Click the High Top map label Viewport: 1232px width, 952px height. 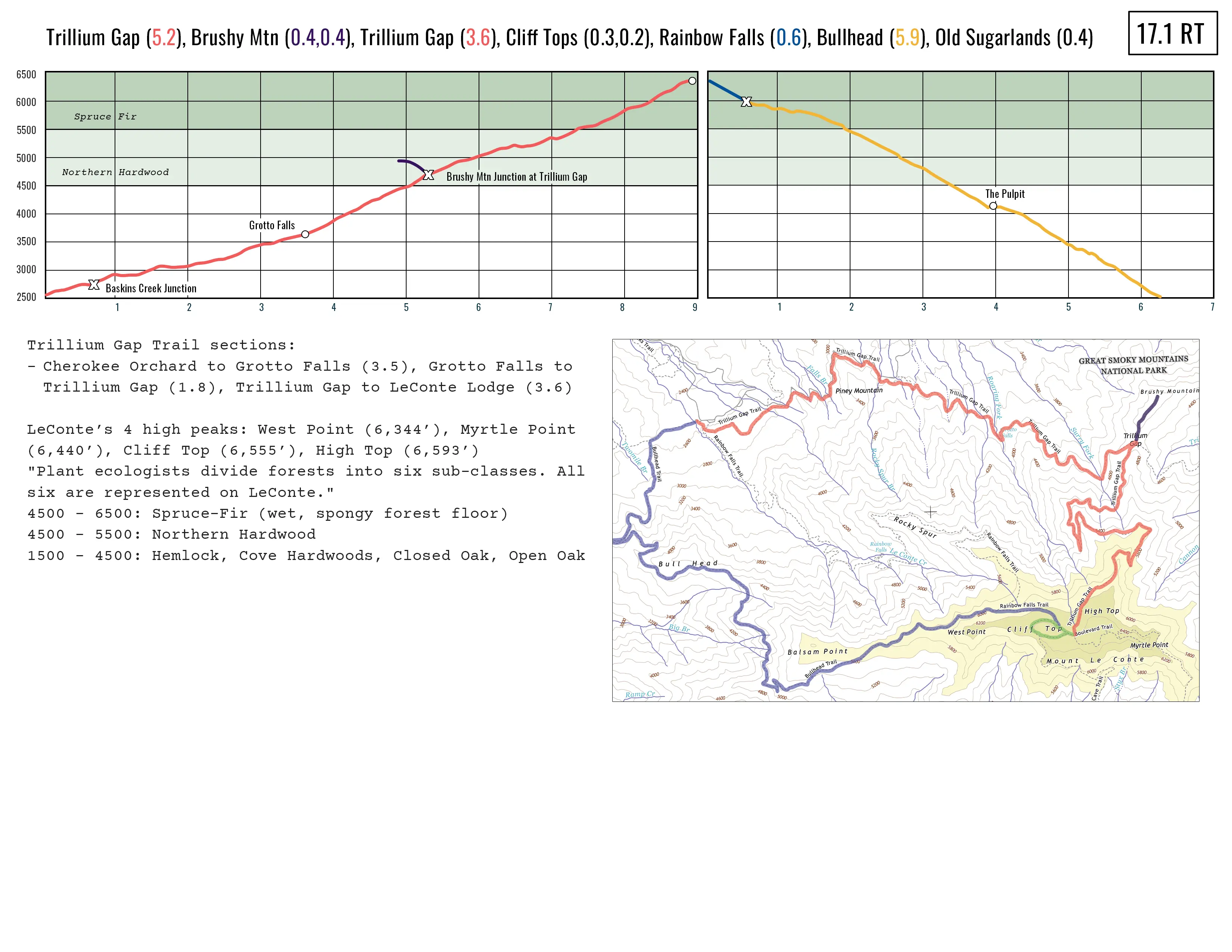pos(1102,611)
